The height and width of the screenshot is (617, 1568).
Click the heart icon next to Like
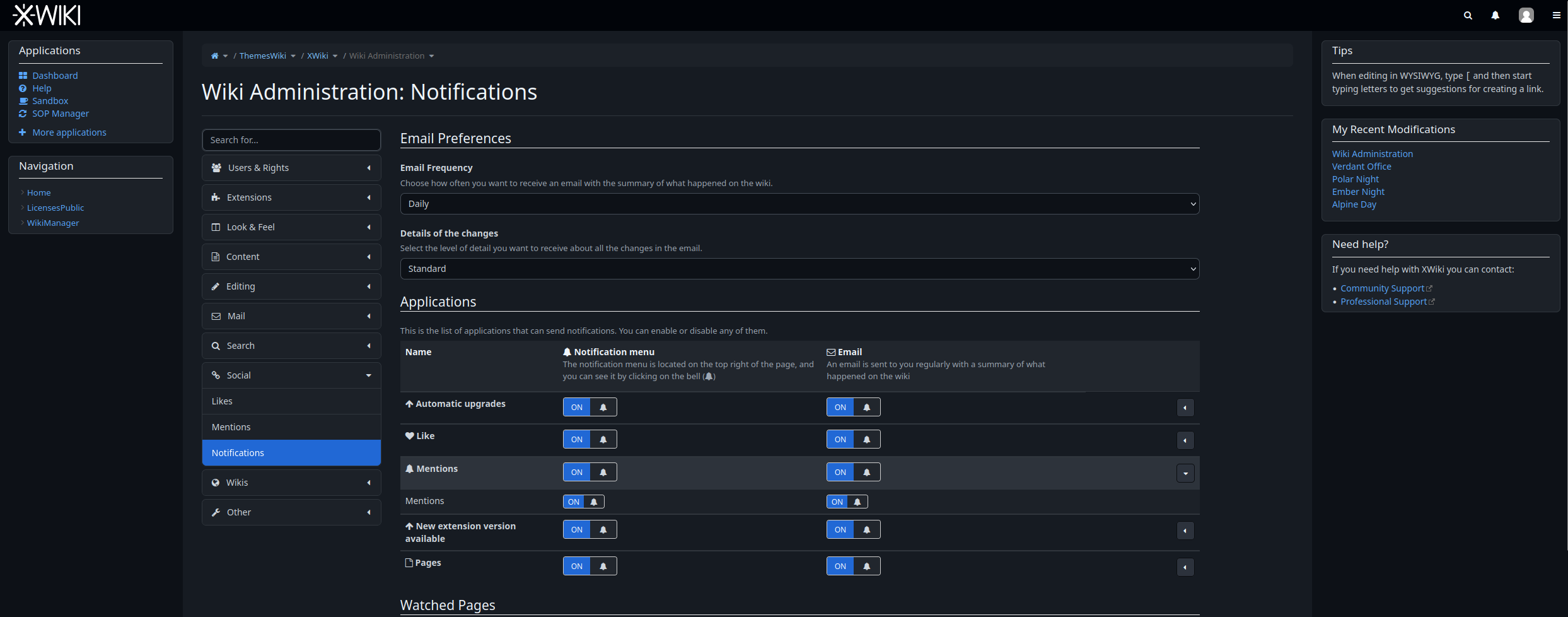[410, 436]
